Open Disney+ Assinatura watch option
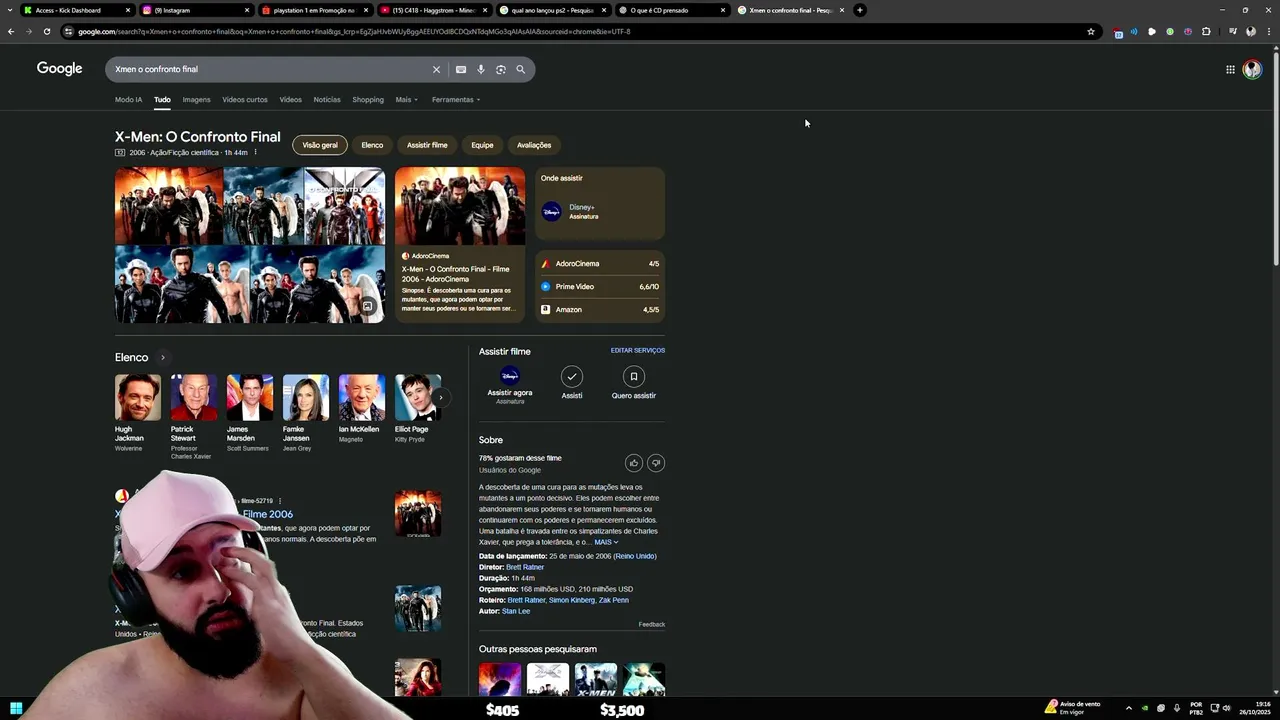 click(x=600, y=211)
